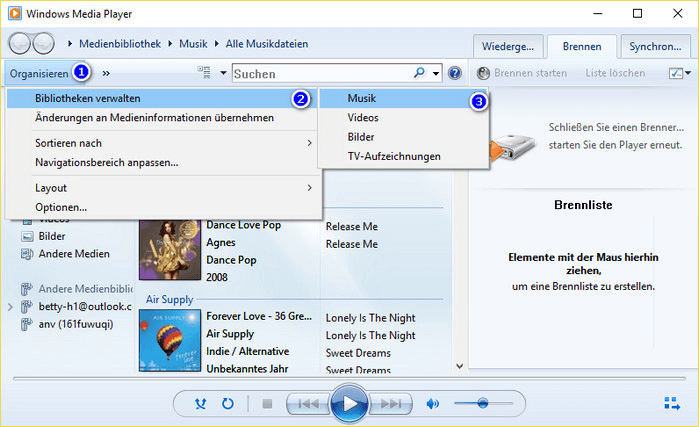Open the view options dropdown arrow

click(x=223, y=73)
